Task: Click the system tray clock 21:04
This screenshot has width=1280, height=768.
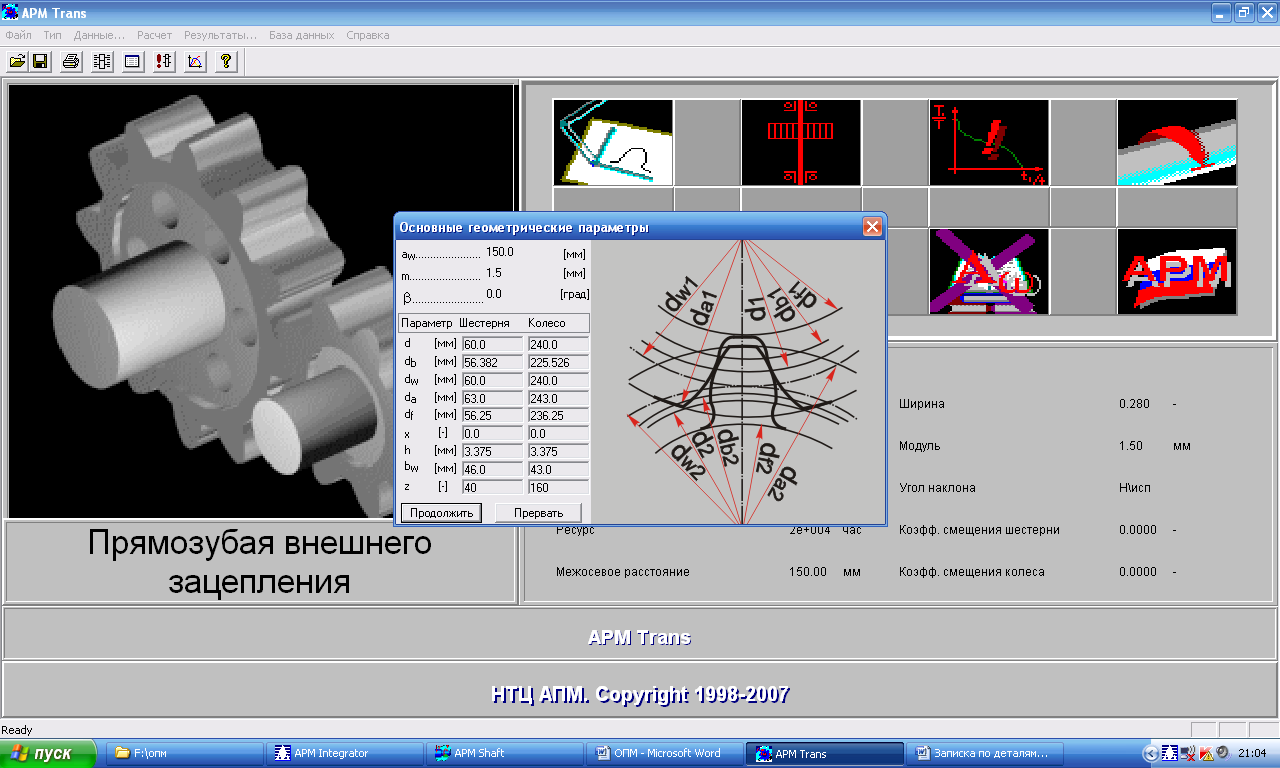Action: coord(1252,753)
